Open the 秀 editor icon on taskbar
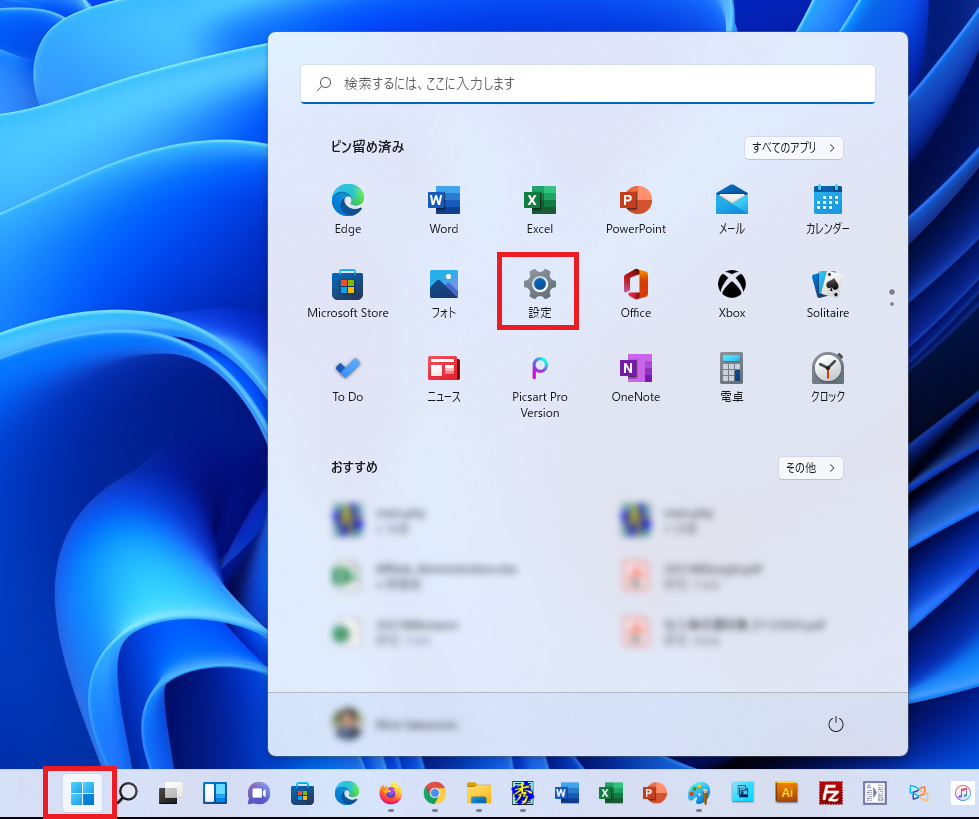Viewport: 979px width, 819px height. tap(523, 793)
